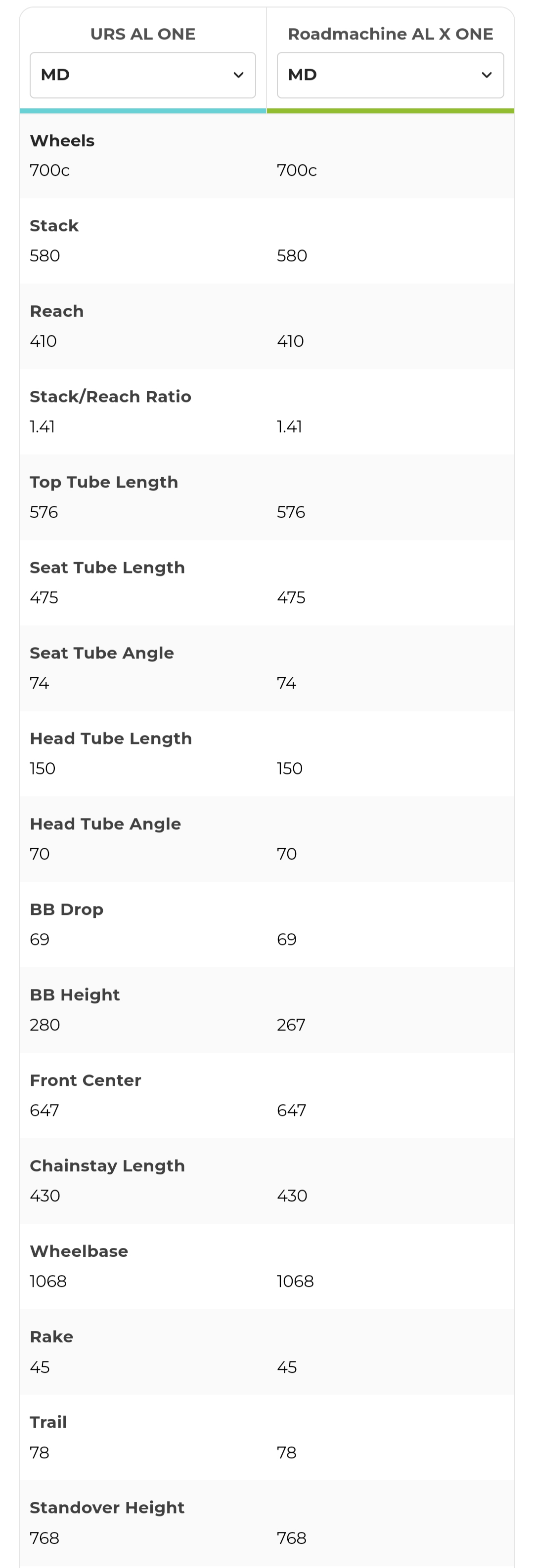Open the Roadmachine AL X ONE size dropdown

coord(390,75)
